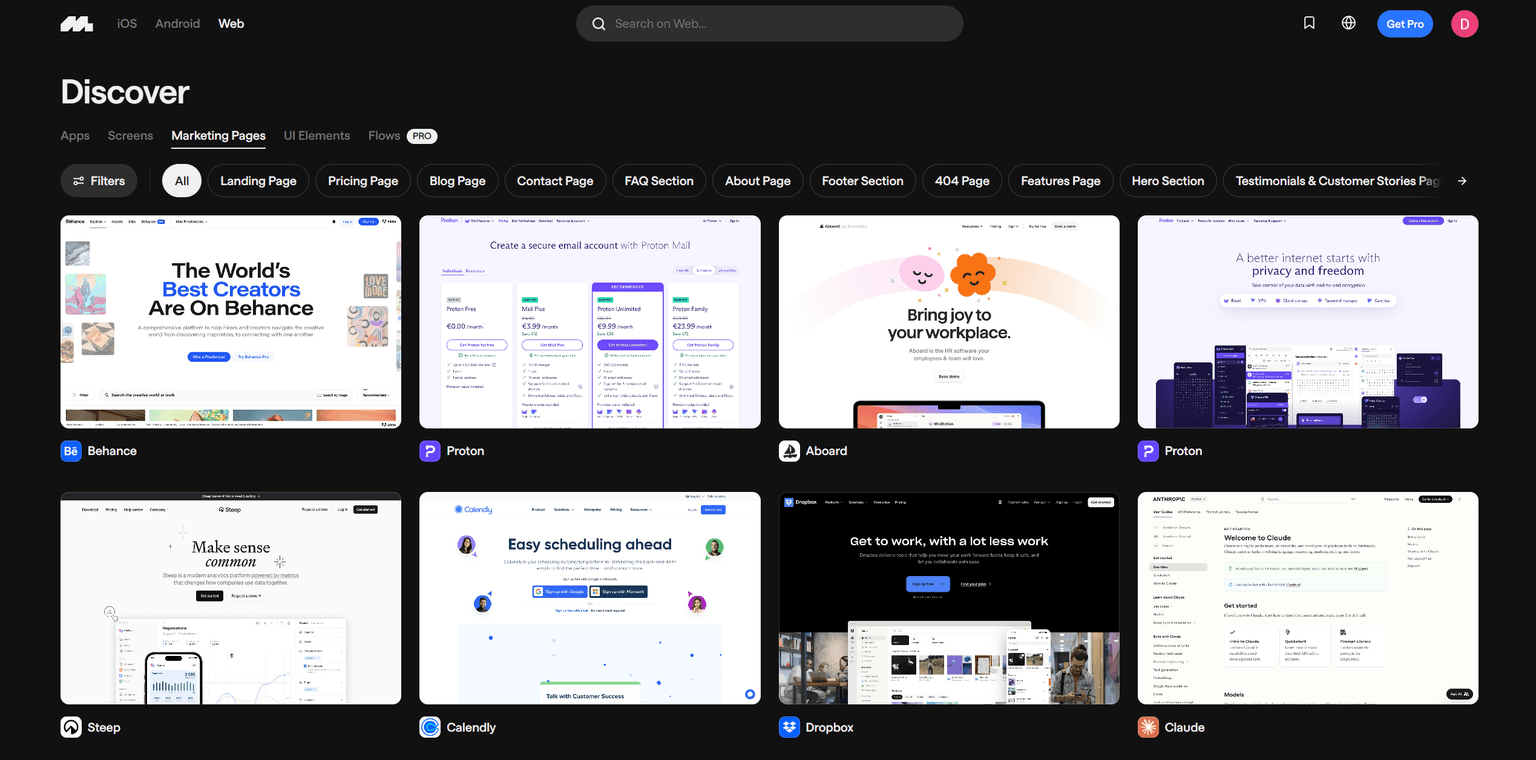
Task: Click the Calendly name label
Action: [x=471, y=727]
